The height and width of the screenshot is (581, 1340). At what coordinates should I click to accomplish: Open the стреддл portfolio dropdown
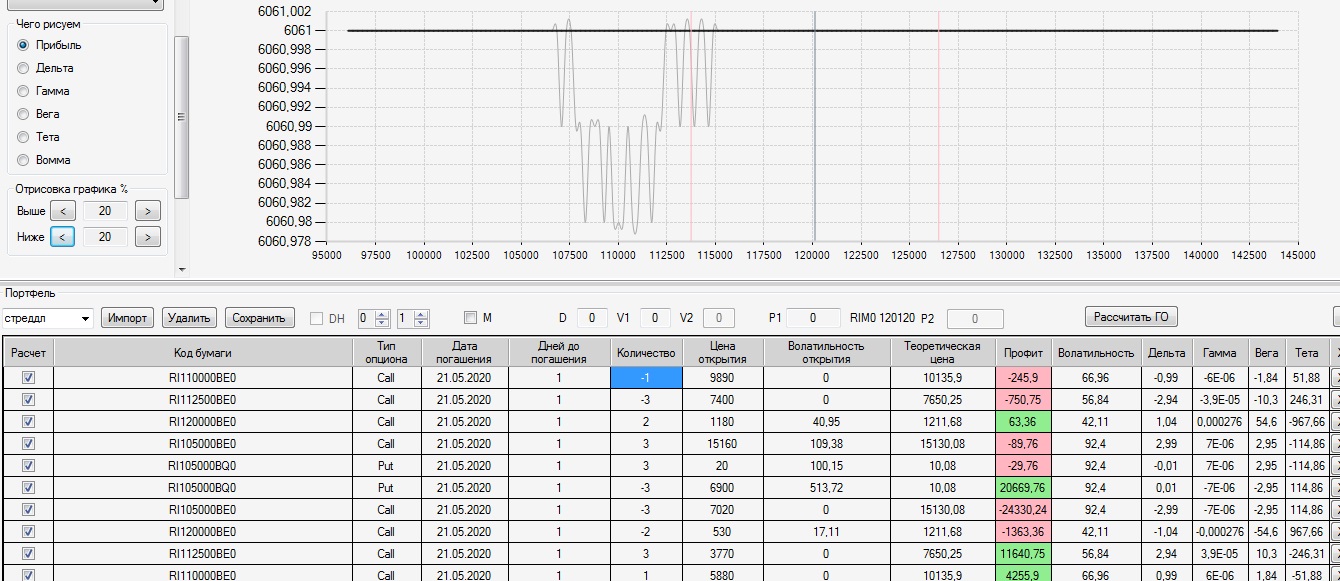click(x=85, y=319)
